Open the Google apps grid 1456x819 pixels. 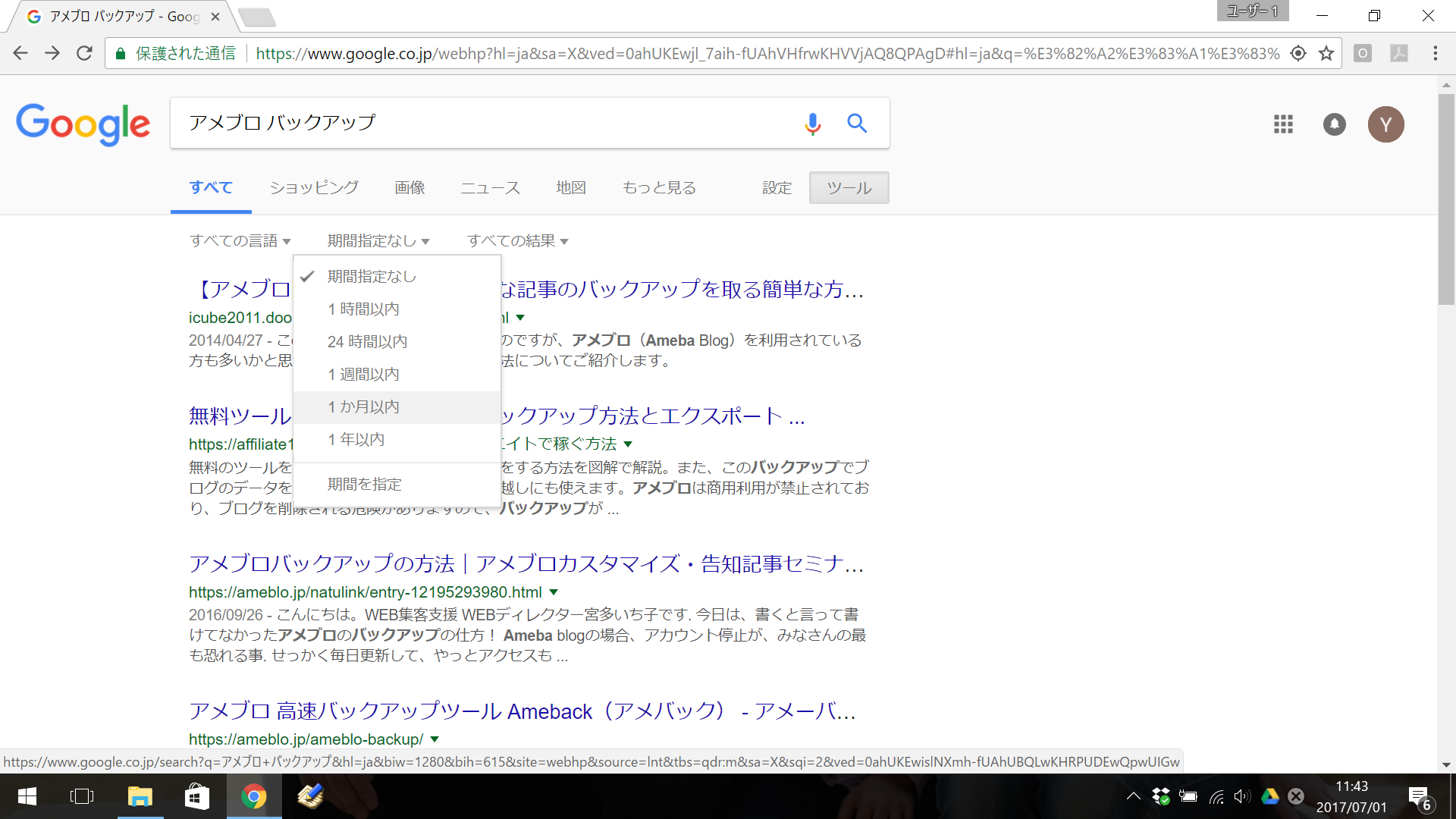[x=1283, y=124]
